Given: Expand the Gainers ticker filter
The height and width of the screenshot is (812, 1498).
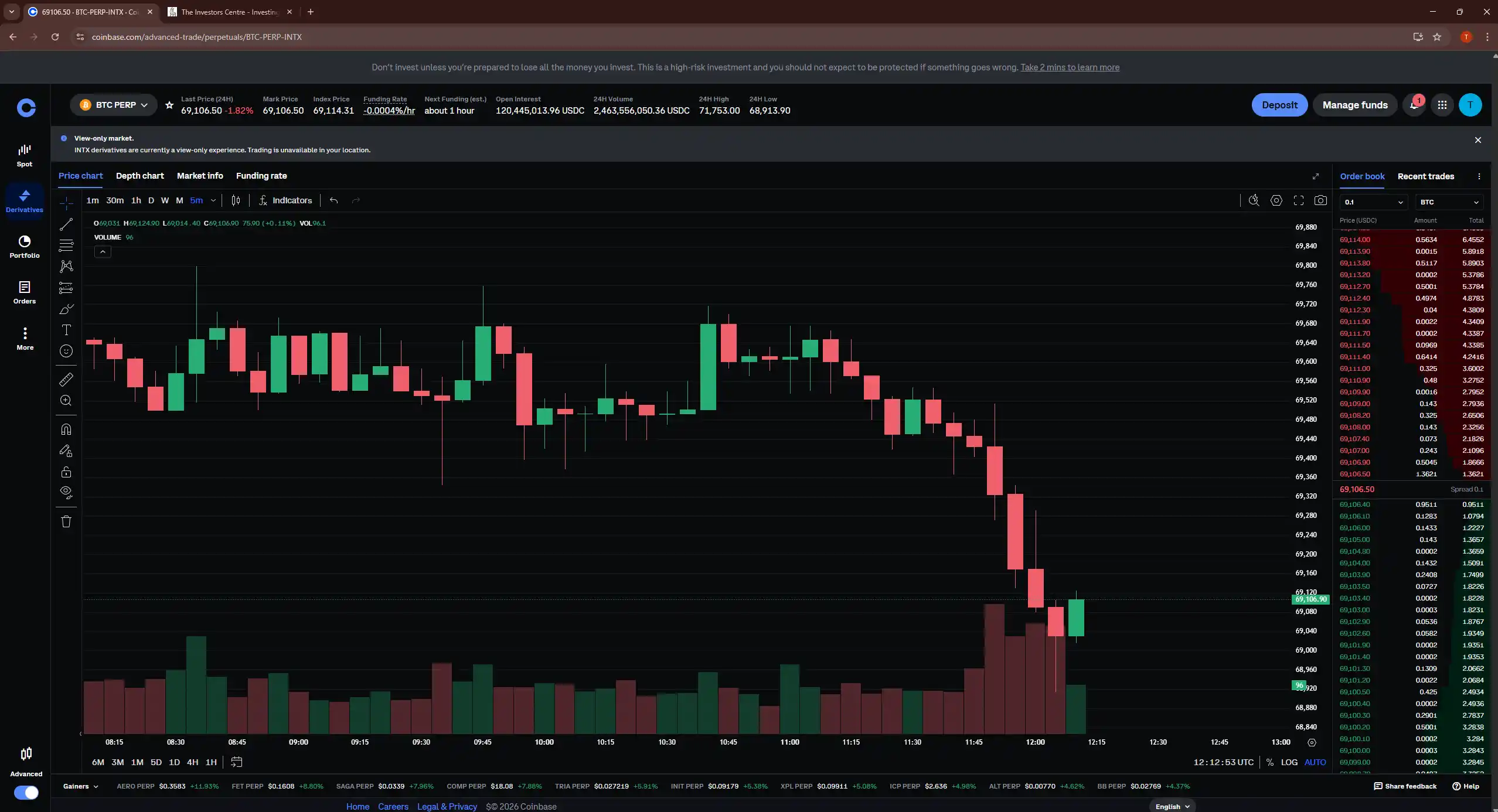Looking at the screenshot, I should 81,786.
